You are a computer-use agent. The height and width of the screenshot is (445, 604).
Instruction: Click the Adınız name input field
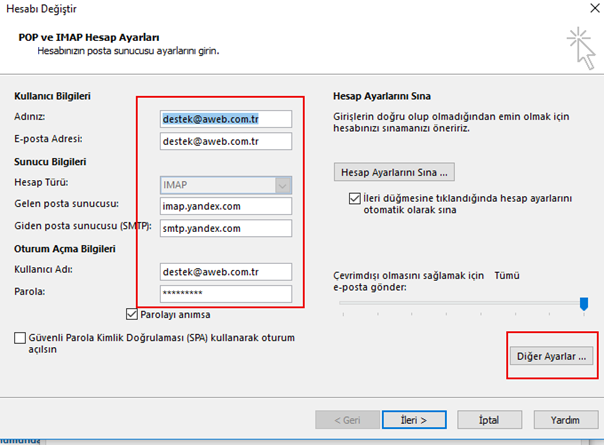[x=226, y=119]
